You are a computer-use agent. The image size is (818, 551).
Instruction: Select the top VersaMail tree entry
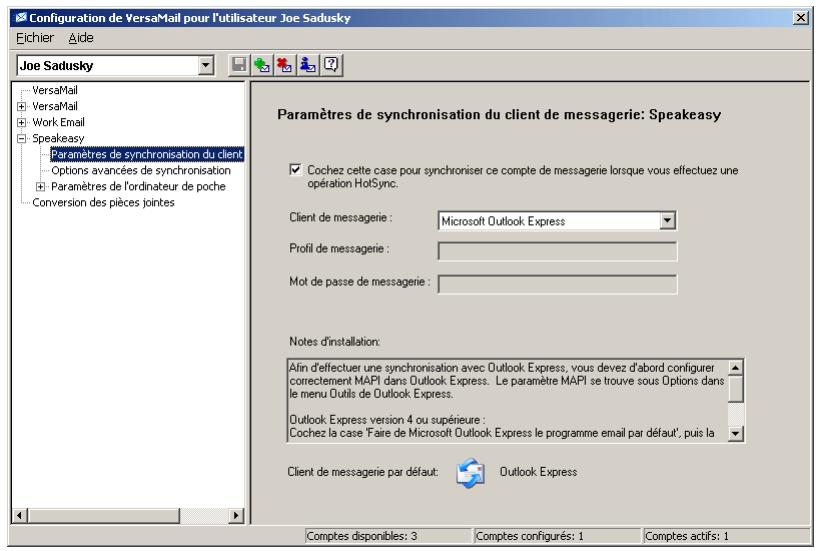(55, 90)
